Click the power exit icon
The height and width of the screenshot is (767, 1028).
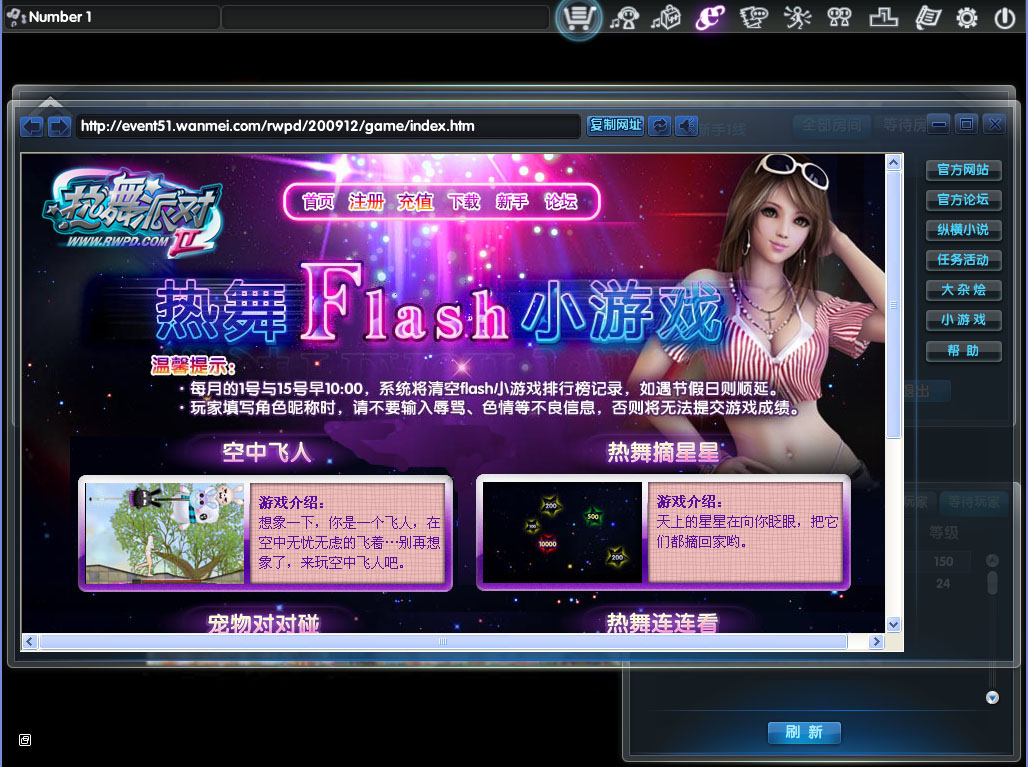[1004, 18]
